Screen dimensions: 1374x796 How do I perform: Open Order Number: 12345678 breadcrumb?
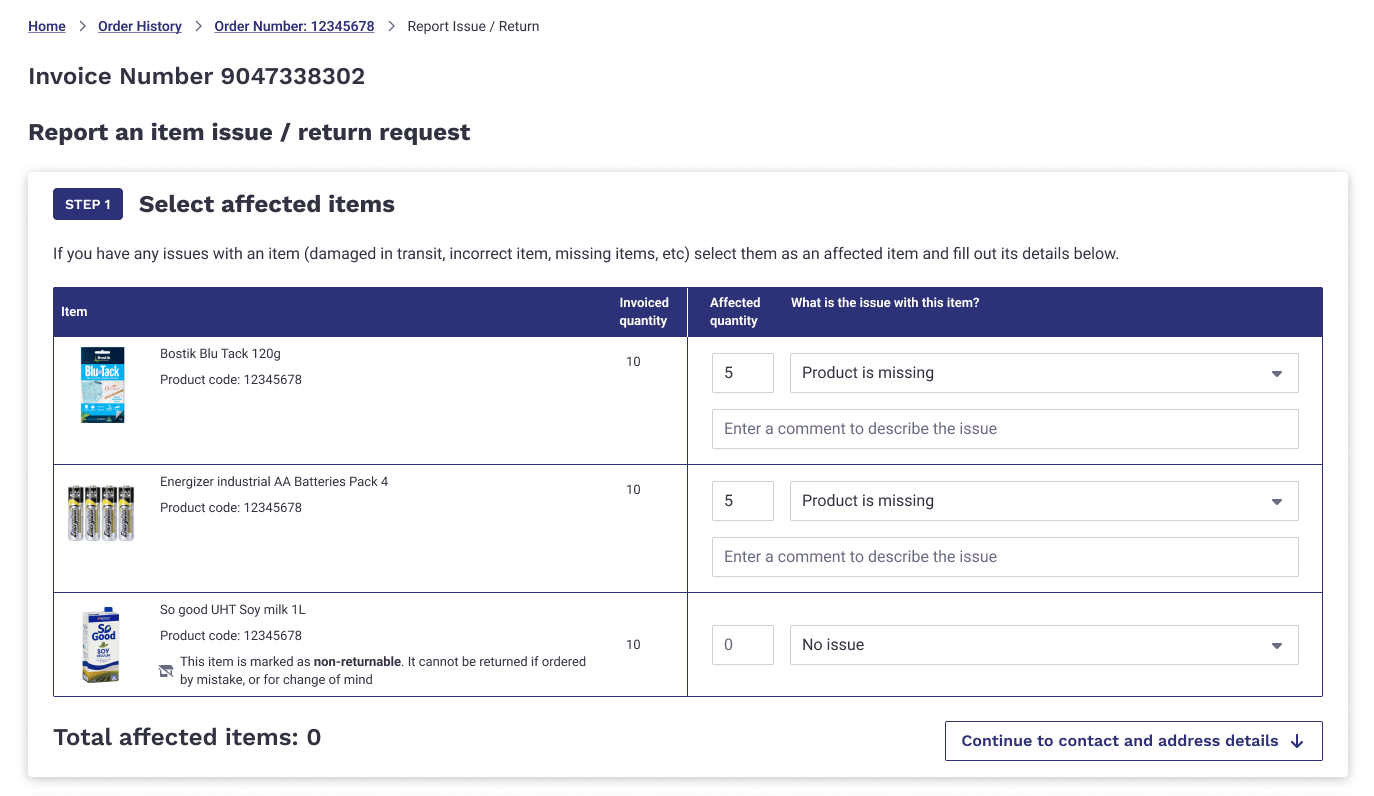pyautogui.click(x=294, y=26)
